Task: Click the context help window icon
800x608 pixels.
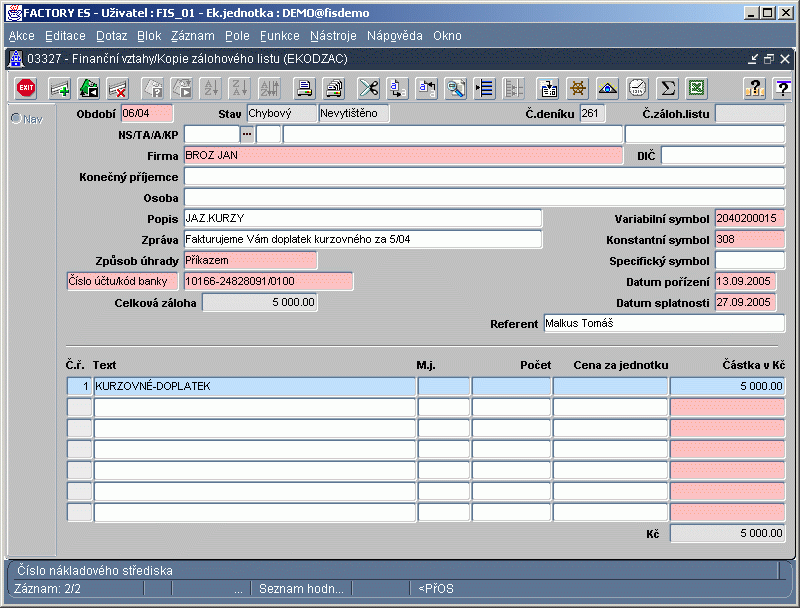Action: click(x=783, y=88)
